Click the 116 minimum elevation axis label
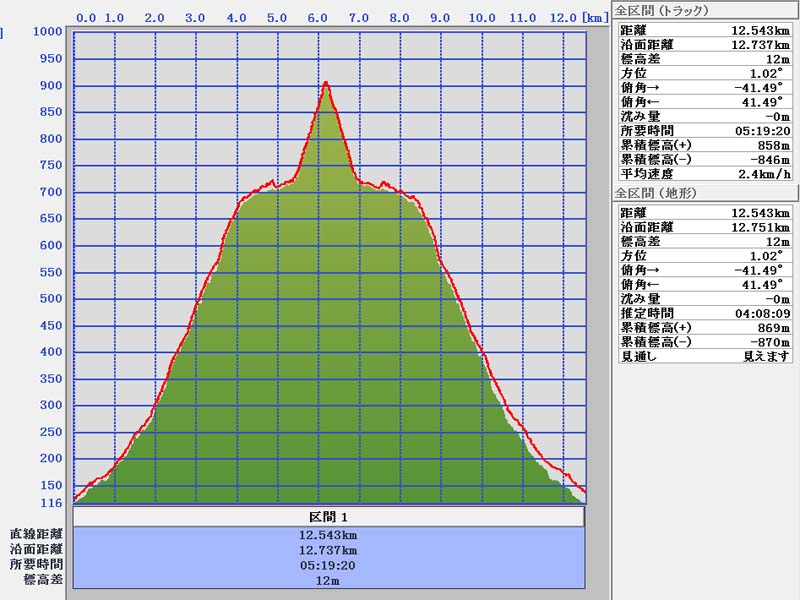 pos(52,502)
